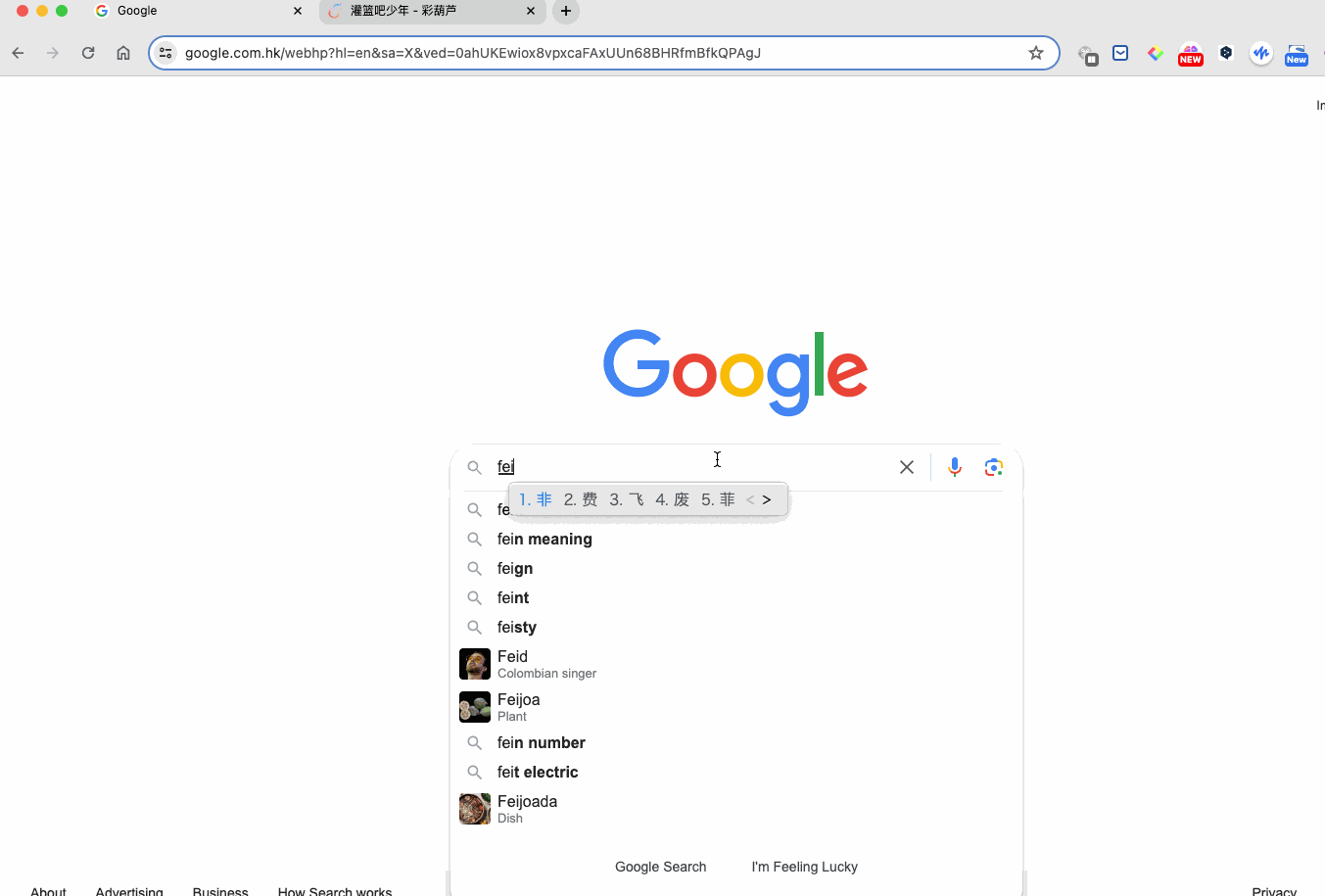Click the browser forward arrow
The height and width of the screenshot is (896, 1325).
[x=53, y=53]
